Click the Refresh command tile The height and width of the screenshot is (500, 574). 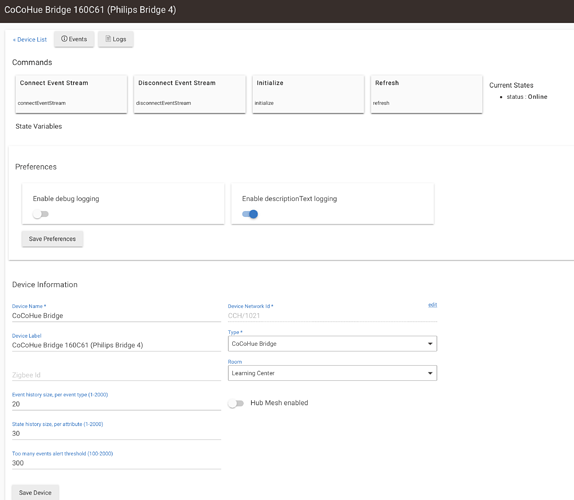pos(426,94)
